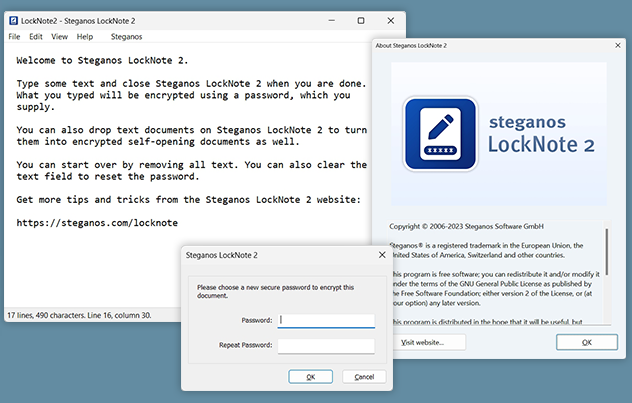Image resolution: width=632 pixels, height=403 pixels.
Task: Confirm password with OK in password dialog
Action: [x=310, y=377]
